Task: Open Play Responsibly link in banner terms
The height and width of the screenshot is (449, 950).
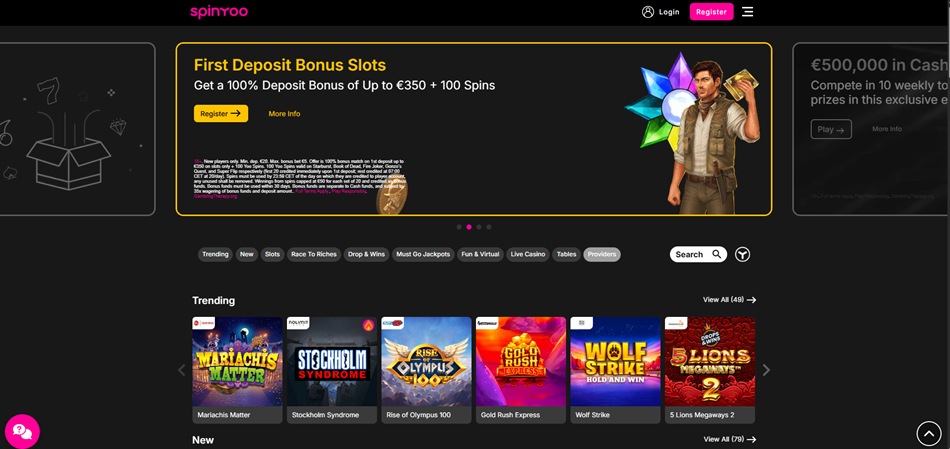Action: coord(349,191)
